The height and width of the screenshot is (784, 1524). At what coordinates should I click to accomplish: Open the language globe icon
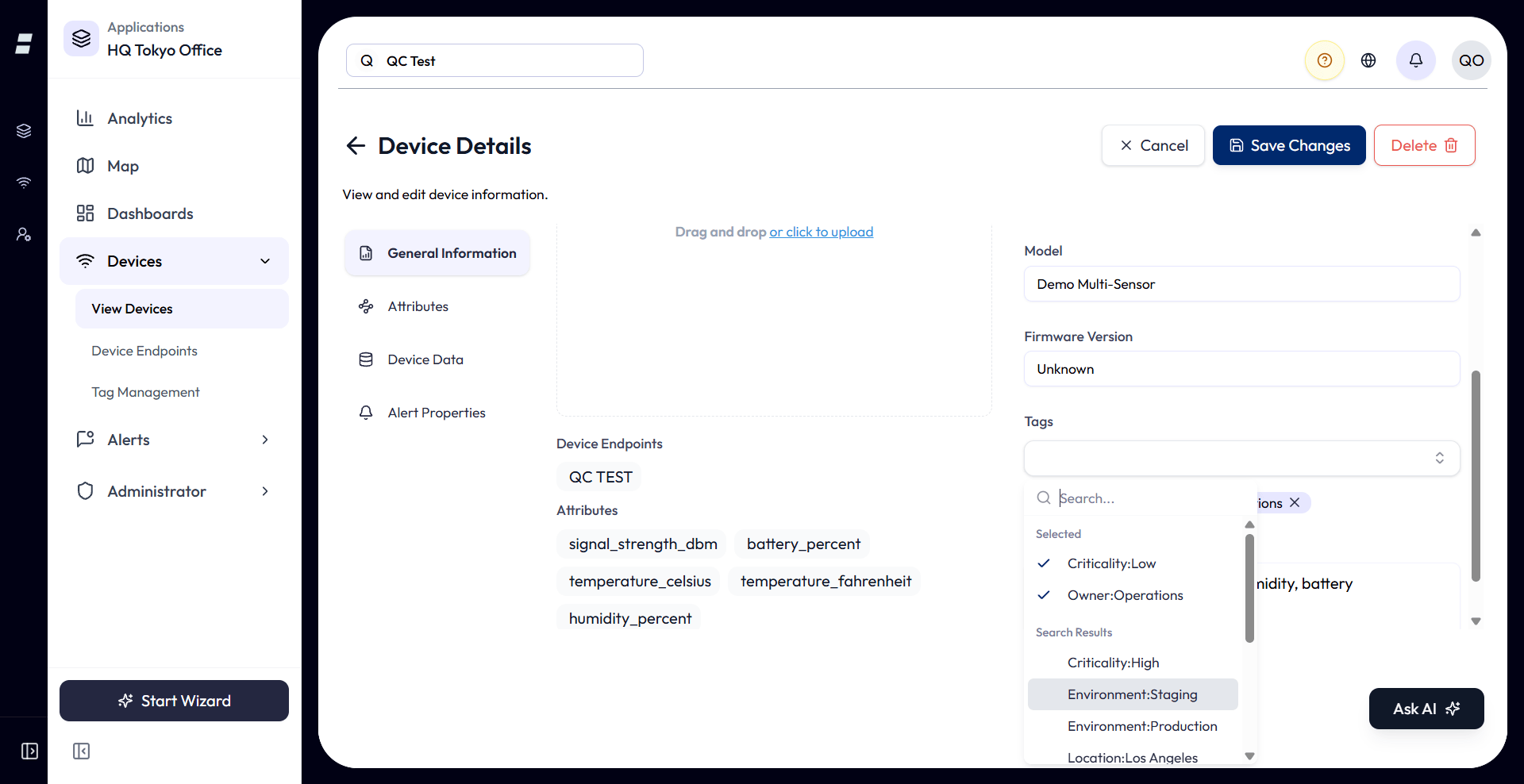pyautogui.click(x=1368, y=60)
